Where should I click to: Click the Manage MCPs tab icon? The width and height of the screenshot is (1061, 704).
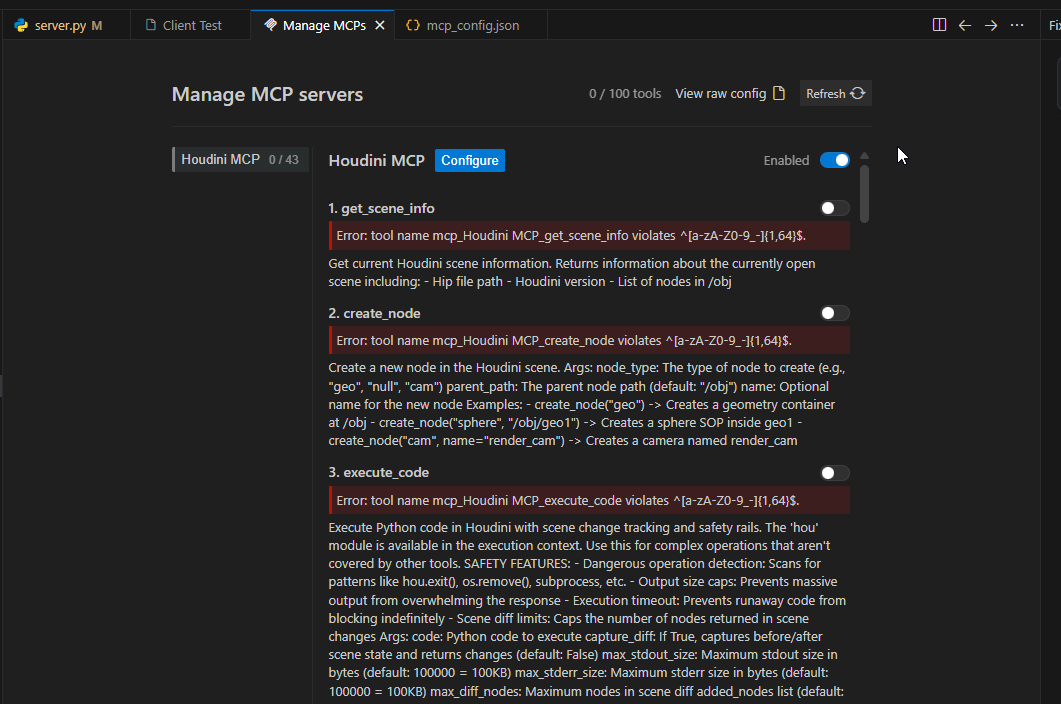click(x=271, y=24)
